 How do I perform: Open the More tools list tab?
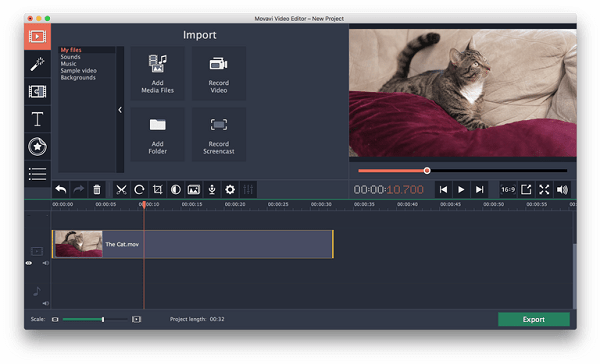click(x=38, y=174)
